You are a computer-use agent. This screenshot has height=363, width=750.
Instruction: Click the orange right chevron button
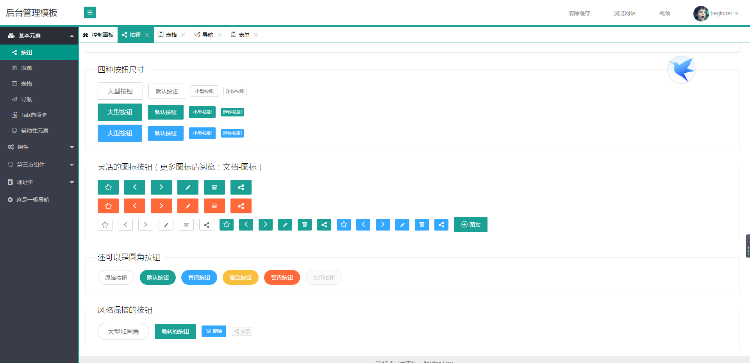(x=161, y=206)
